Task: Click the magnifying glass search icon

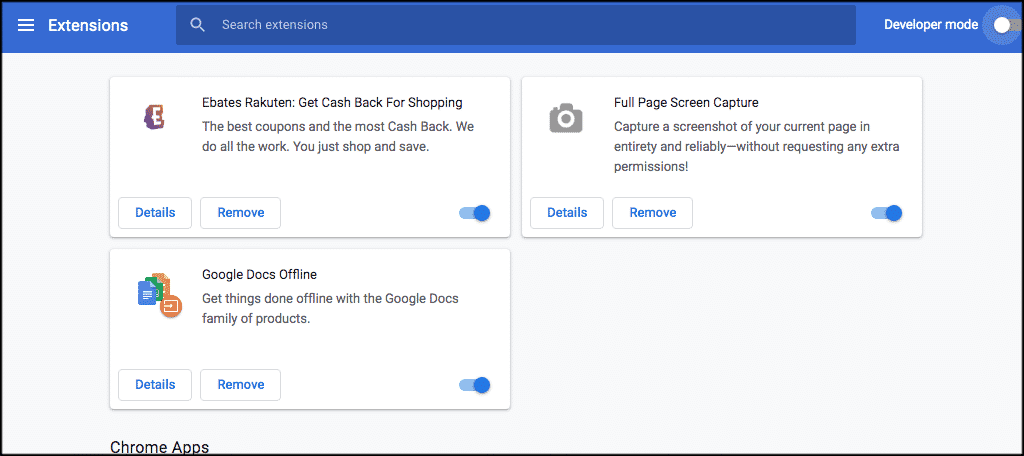Action: click(198, 25)
